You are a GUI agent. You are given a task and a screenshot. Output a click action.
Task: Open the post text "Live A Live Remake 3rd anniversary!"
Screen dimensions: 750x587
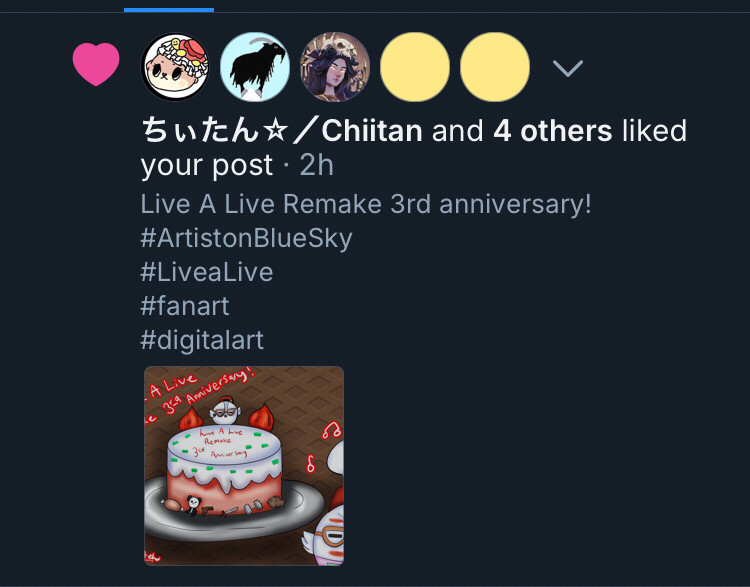pos(366,204)
